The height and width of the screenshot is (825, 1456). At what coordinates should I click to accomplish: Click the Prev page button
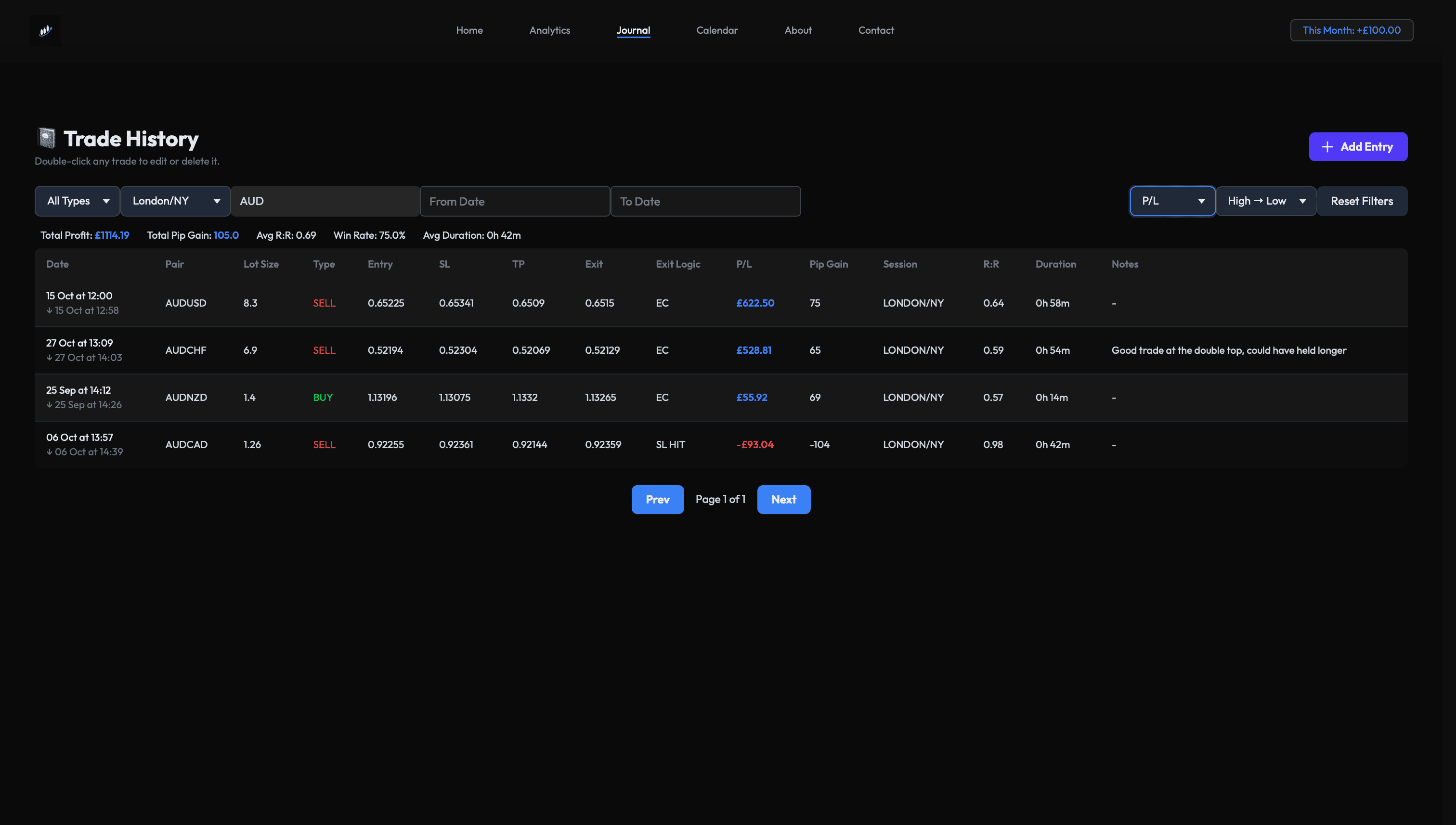click(x=657, y=499)
